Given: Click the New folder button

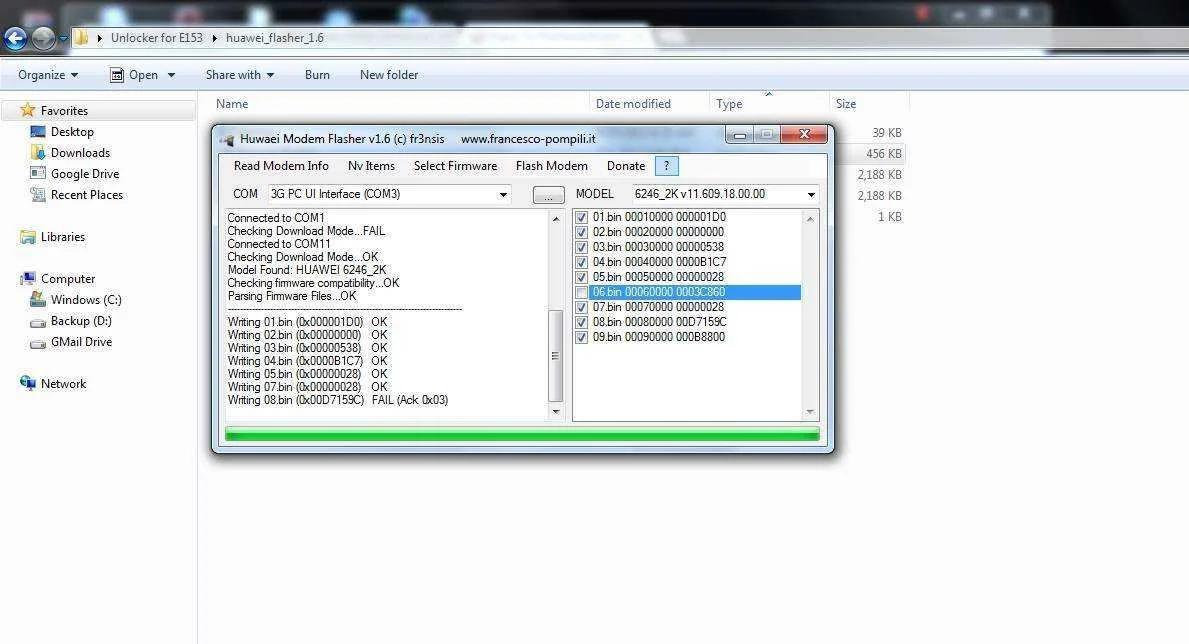Looking at the screenshot, I should pos(389,74).
